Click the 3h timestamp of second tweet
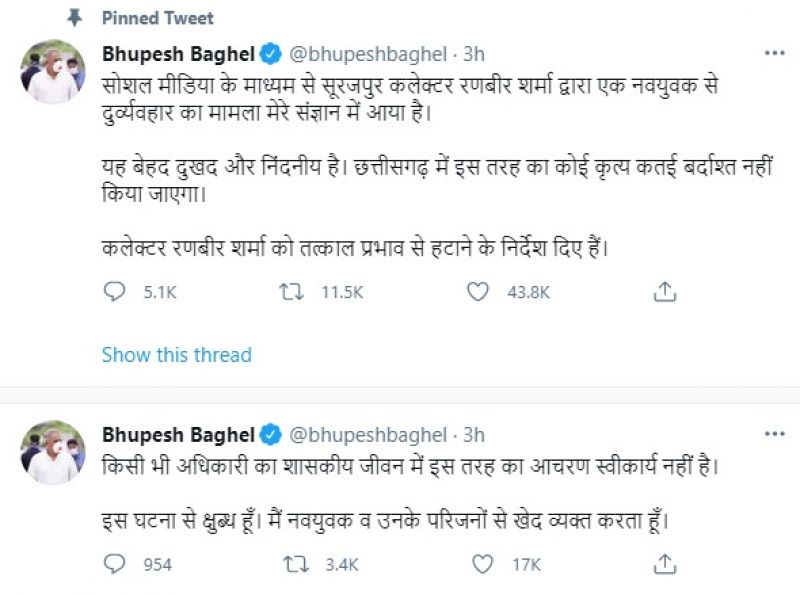This screenshot has width=800, height=595. tap(474, 434)
